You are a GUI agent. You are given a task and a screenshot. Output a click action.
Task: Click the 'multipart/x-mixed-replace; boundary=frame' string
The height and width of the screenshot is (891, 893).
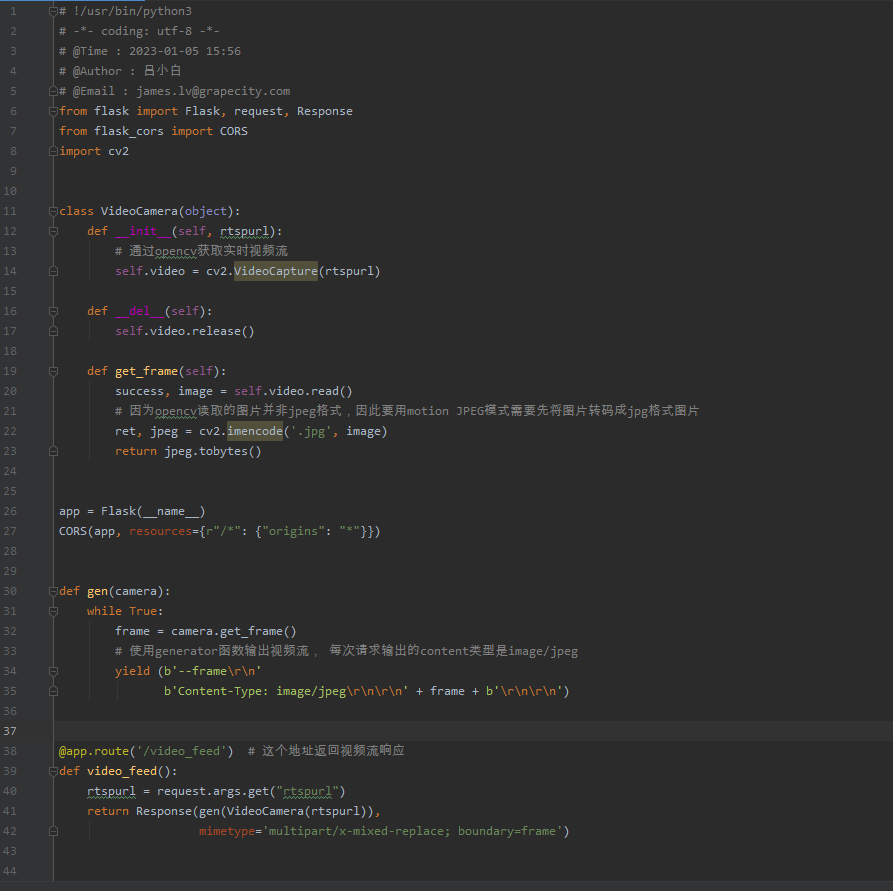tap(412, 831)
